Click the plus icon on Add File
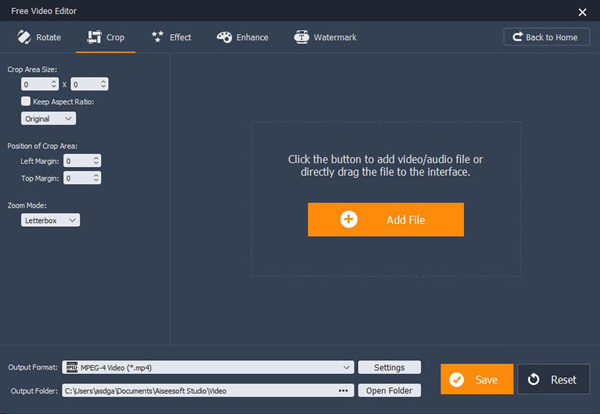The height and width of the screenshot is (414, 600). click(349, 219)
